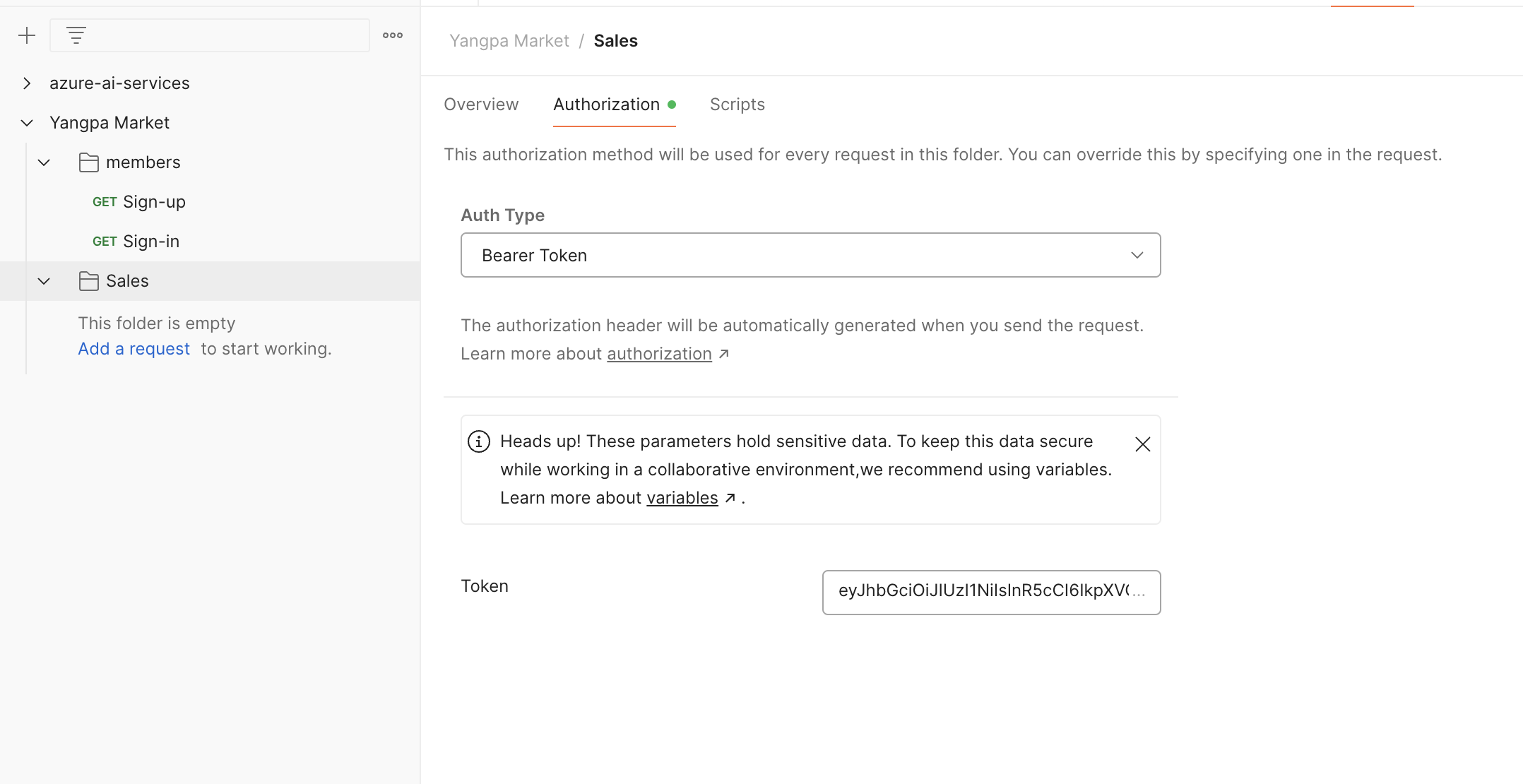Open the three-dot more options menu
Screen dimensions: 1523x784
393,35
